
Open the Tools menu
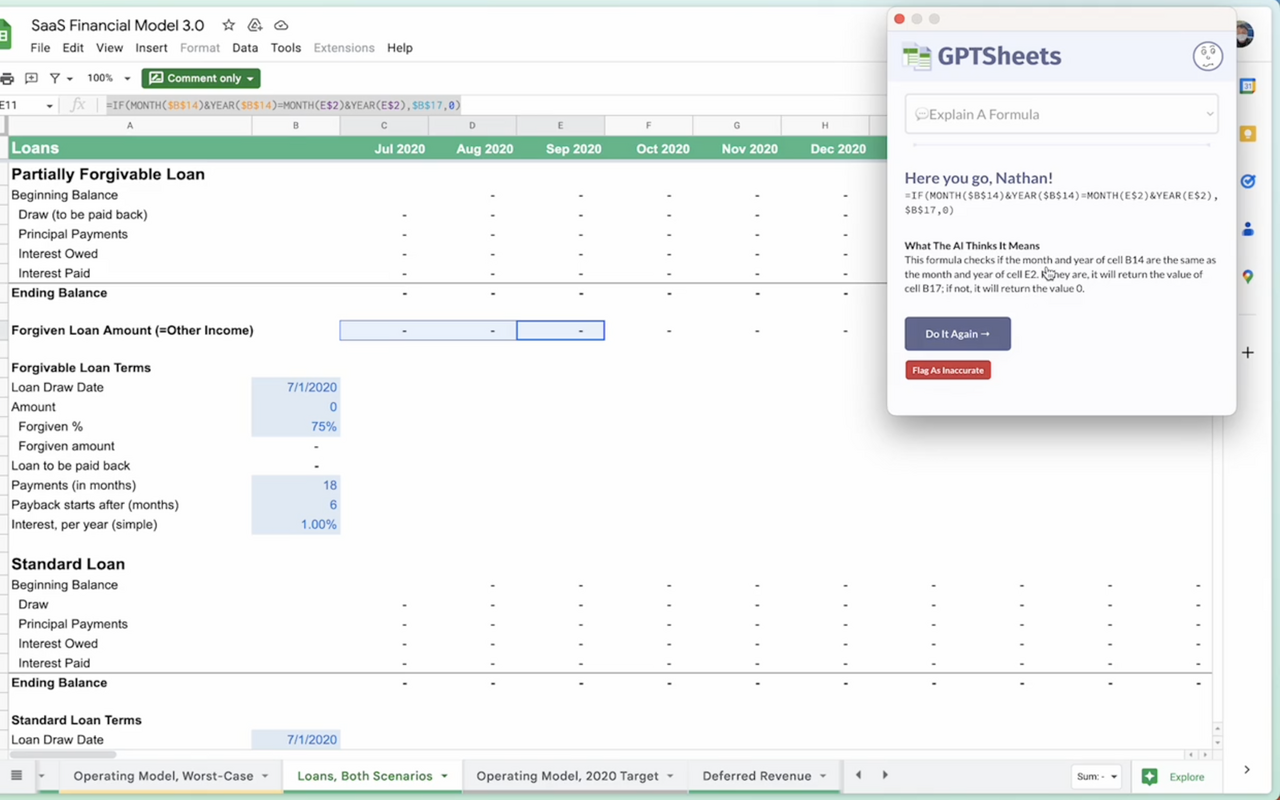pos(286,47)
